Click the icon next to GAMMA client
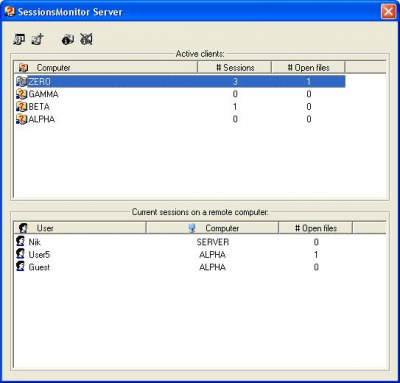Screen dimensions: 400x383 (22, 94)
